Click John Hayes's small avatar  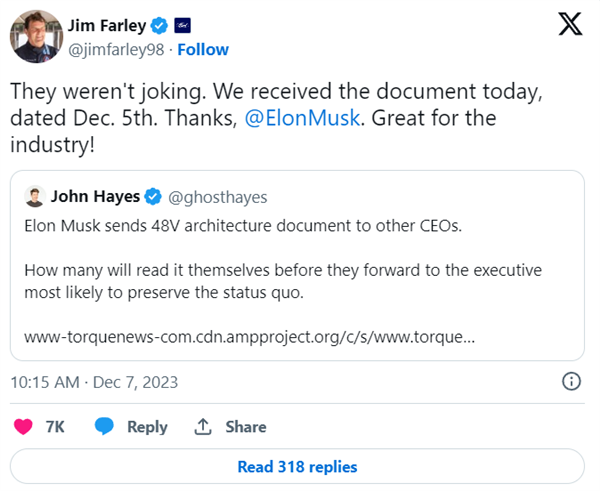(x=33, y=195)
